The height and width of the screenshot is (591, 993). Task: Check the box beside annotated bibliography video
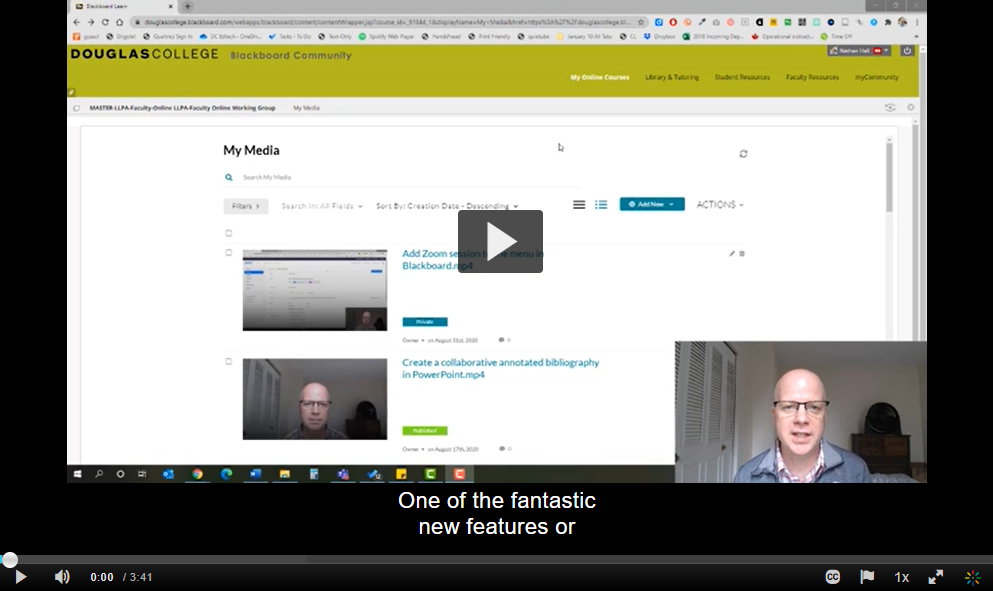tap(229, 362)
